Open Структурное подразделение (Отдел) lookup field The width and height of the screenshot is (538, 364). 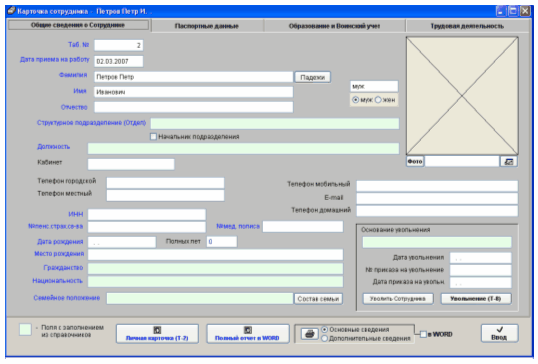pos(274,124)
